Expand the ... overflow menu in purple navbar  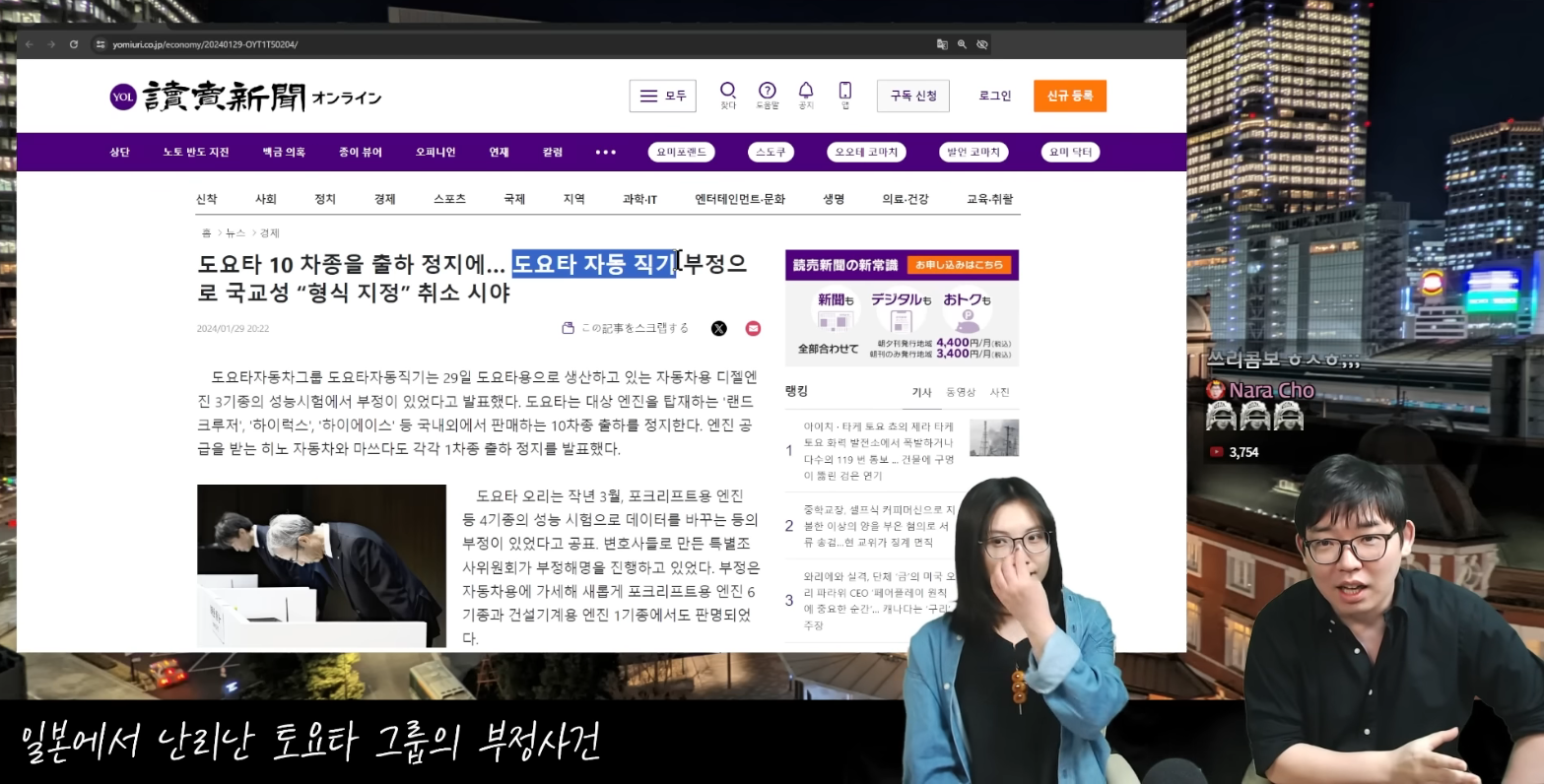(605, 152)
